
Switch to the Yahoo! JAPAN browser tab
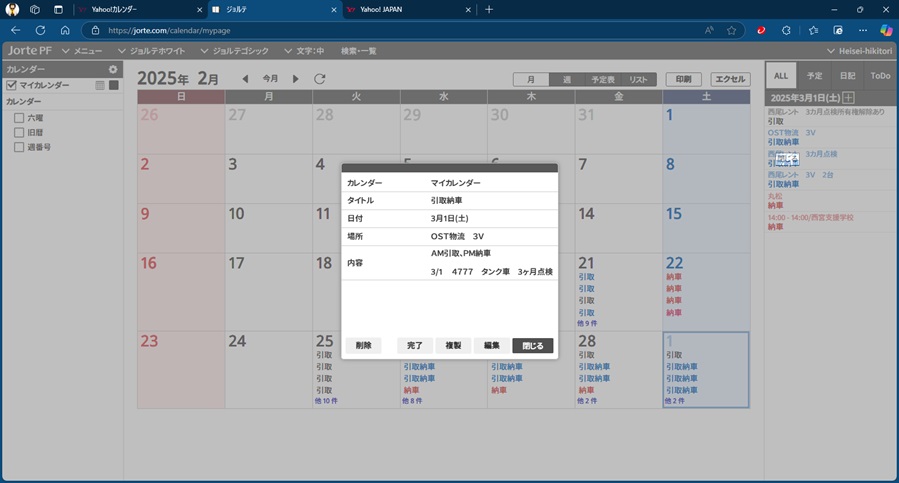point(405,9)
